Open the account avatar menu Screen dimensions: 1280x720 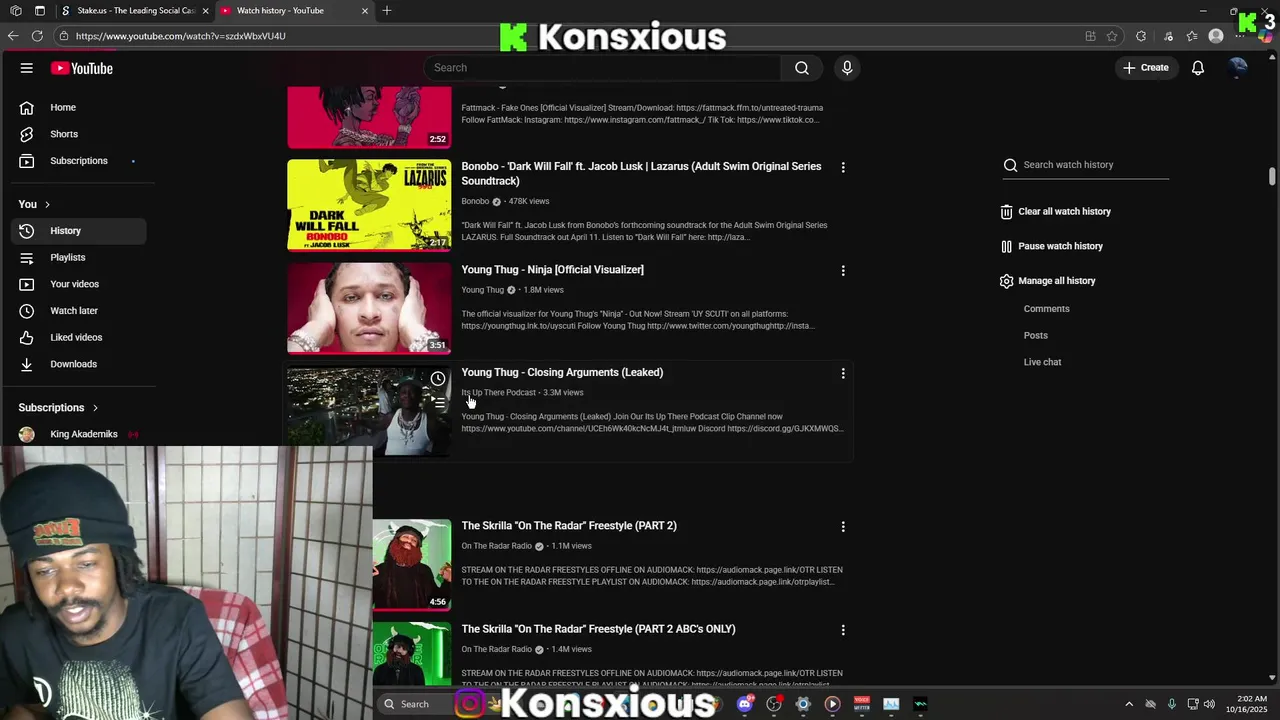tap(1238, 68)
